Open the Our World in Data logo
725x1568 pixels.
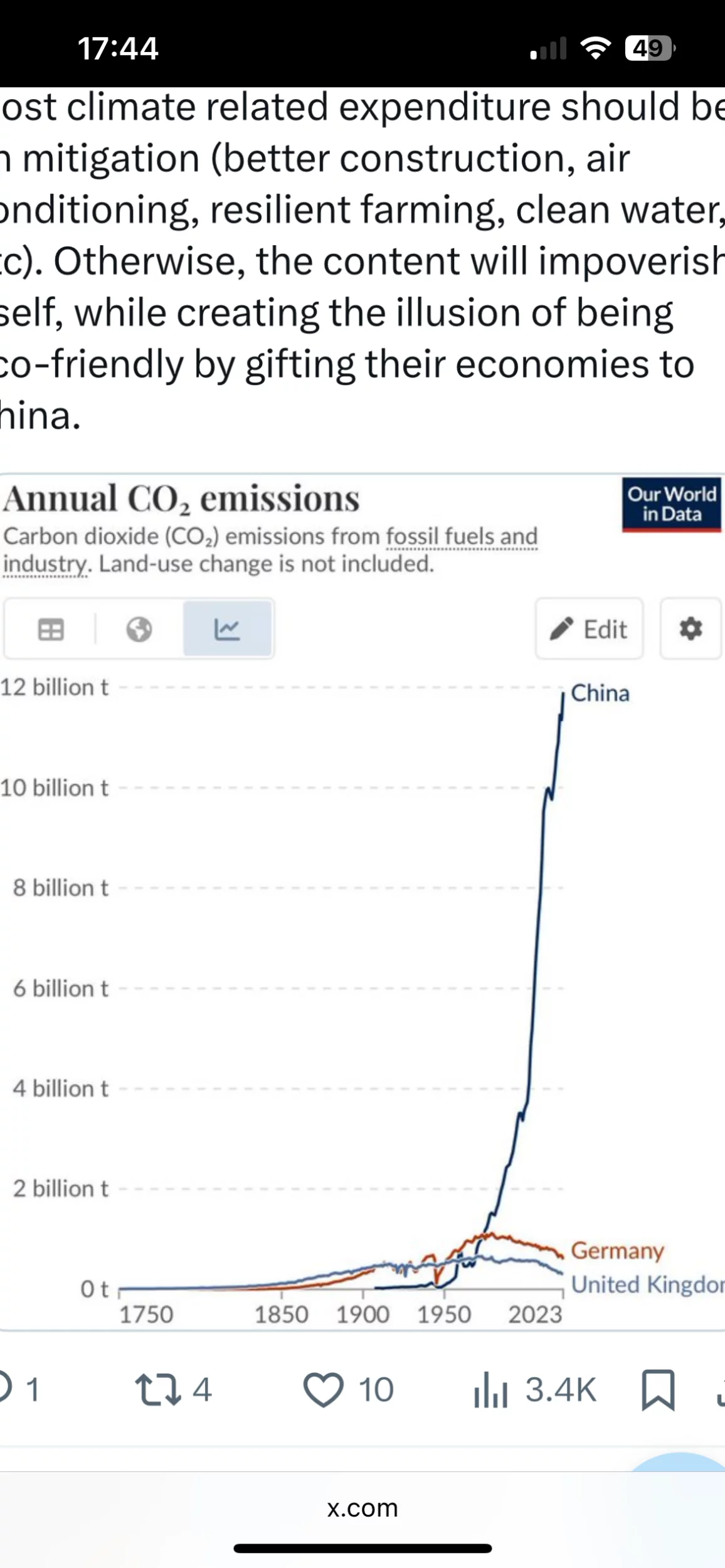pos(672,504)
